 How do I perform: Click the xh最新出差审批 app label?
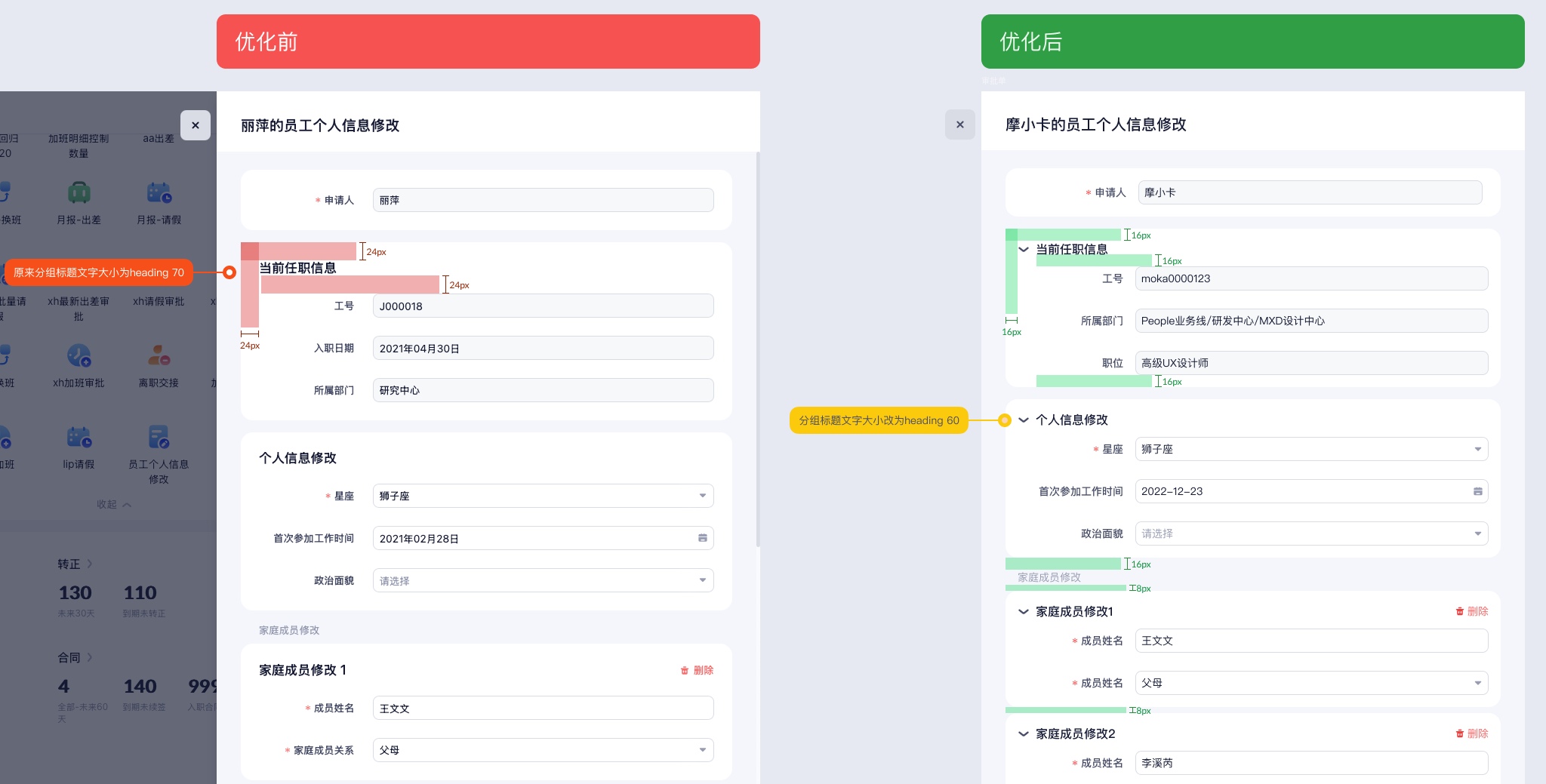tap(79, 309)
